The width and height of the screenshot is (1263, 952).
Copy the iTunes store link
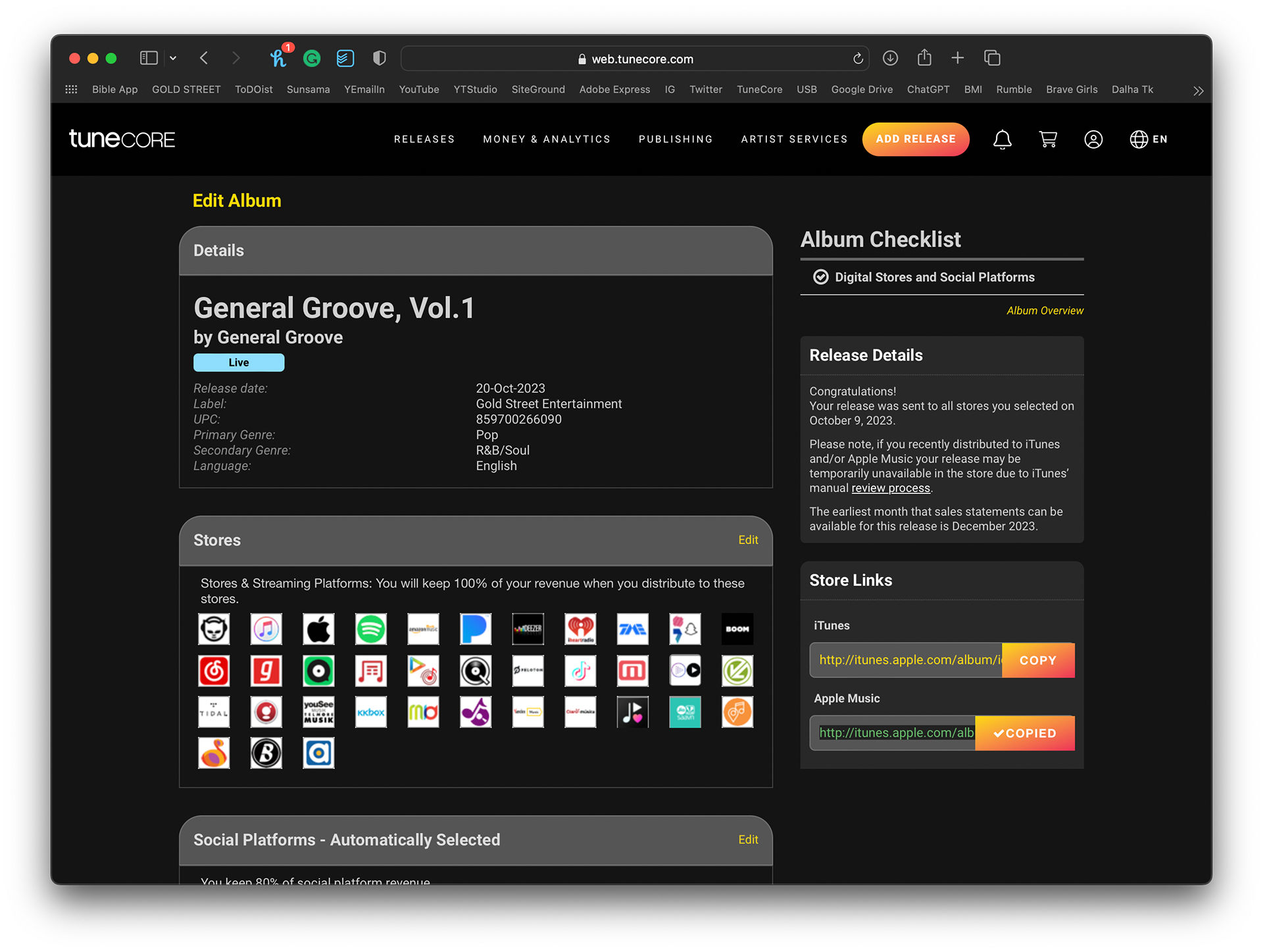[x=1038, y=660]
